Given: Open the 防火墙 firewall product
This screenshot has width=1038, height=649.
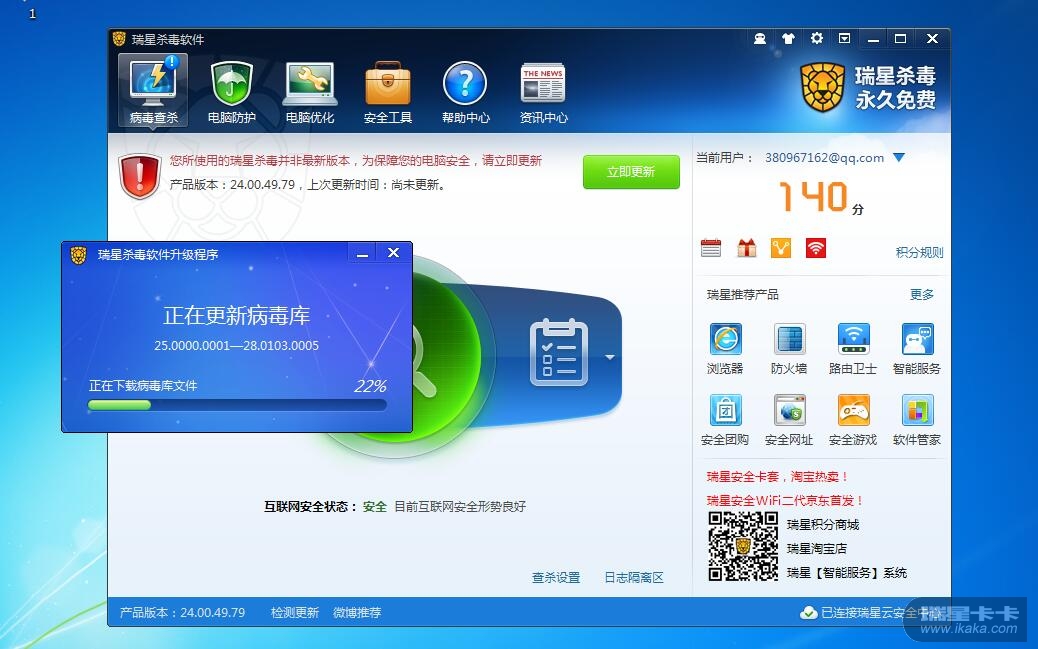Looking at the screenshot, I should 789,349.
